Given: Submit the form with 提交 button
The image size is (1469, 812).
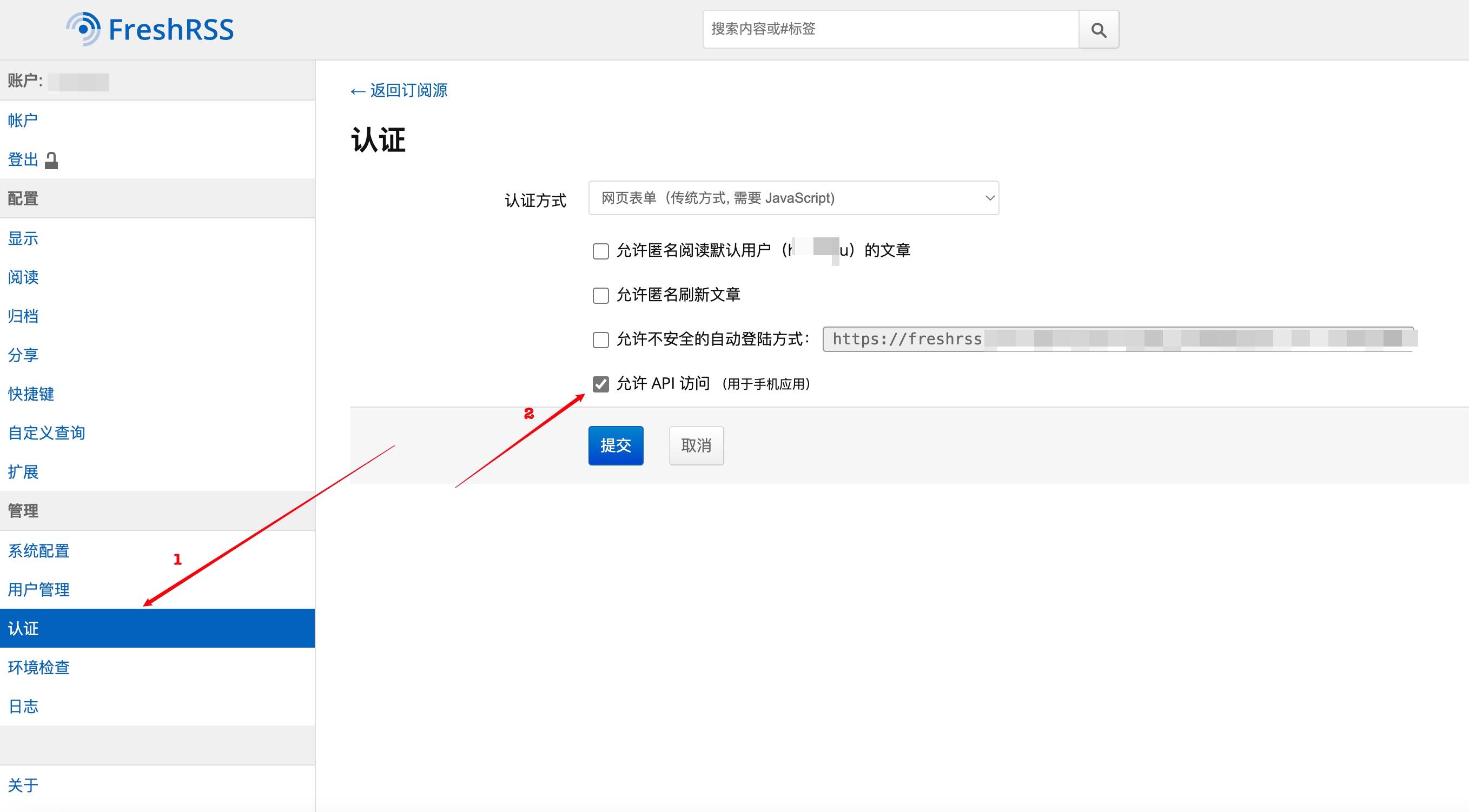Looking at the screenshot, I should 616,445.
